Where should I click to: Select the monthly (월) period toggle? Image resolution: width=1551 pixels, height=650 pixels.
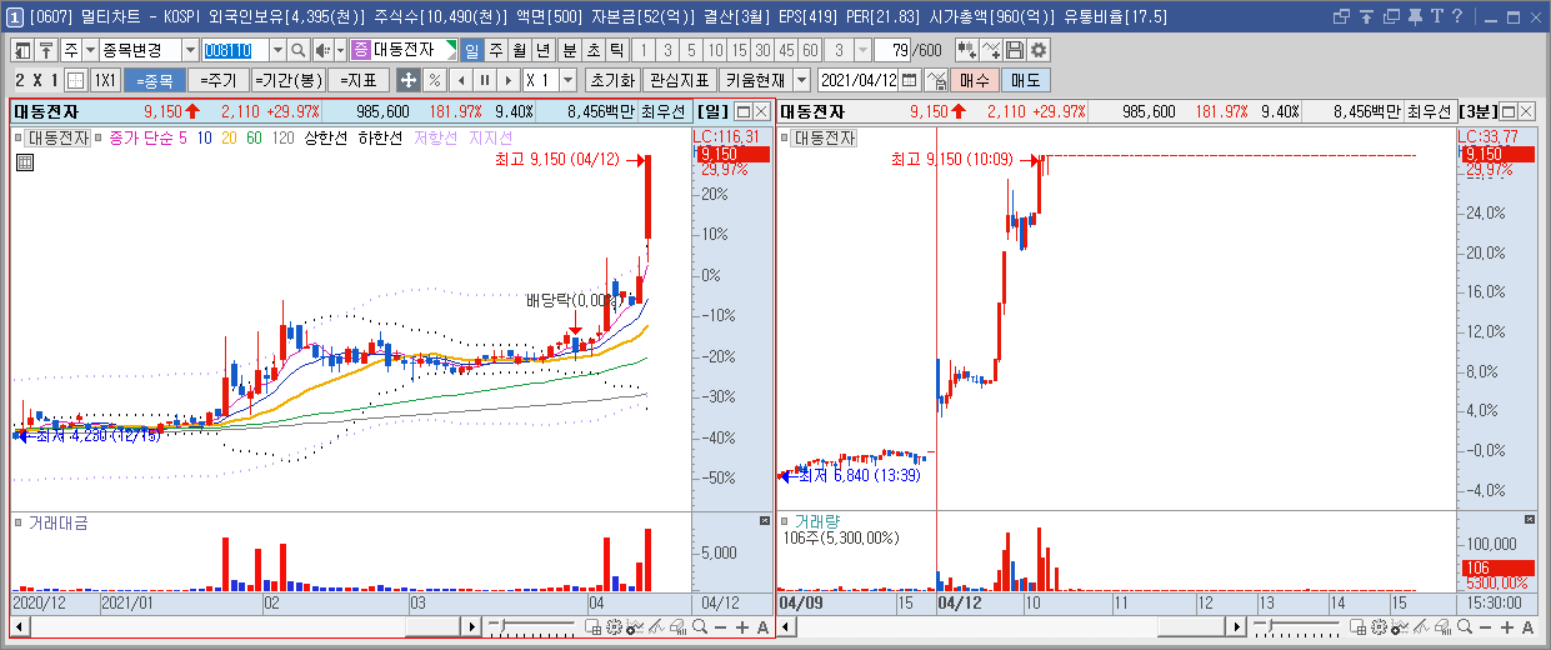pyautogui.click(x=519, y=50)
